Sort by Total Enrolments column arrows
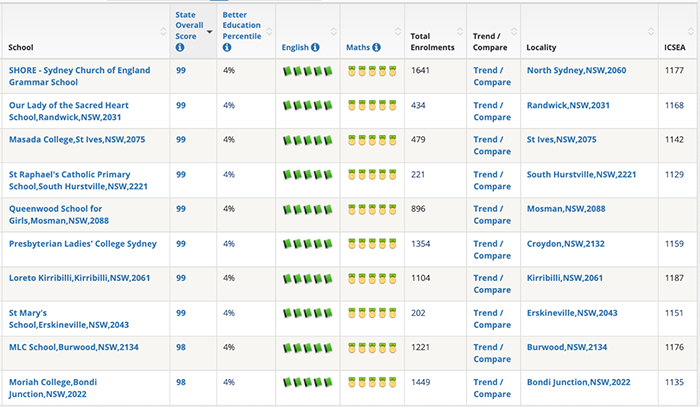Image resolution: width=700 pixels, height=407 pixels. pos(460,31)
